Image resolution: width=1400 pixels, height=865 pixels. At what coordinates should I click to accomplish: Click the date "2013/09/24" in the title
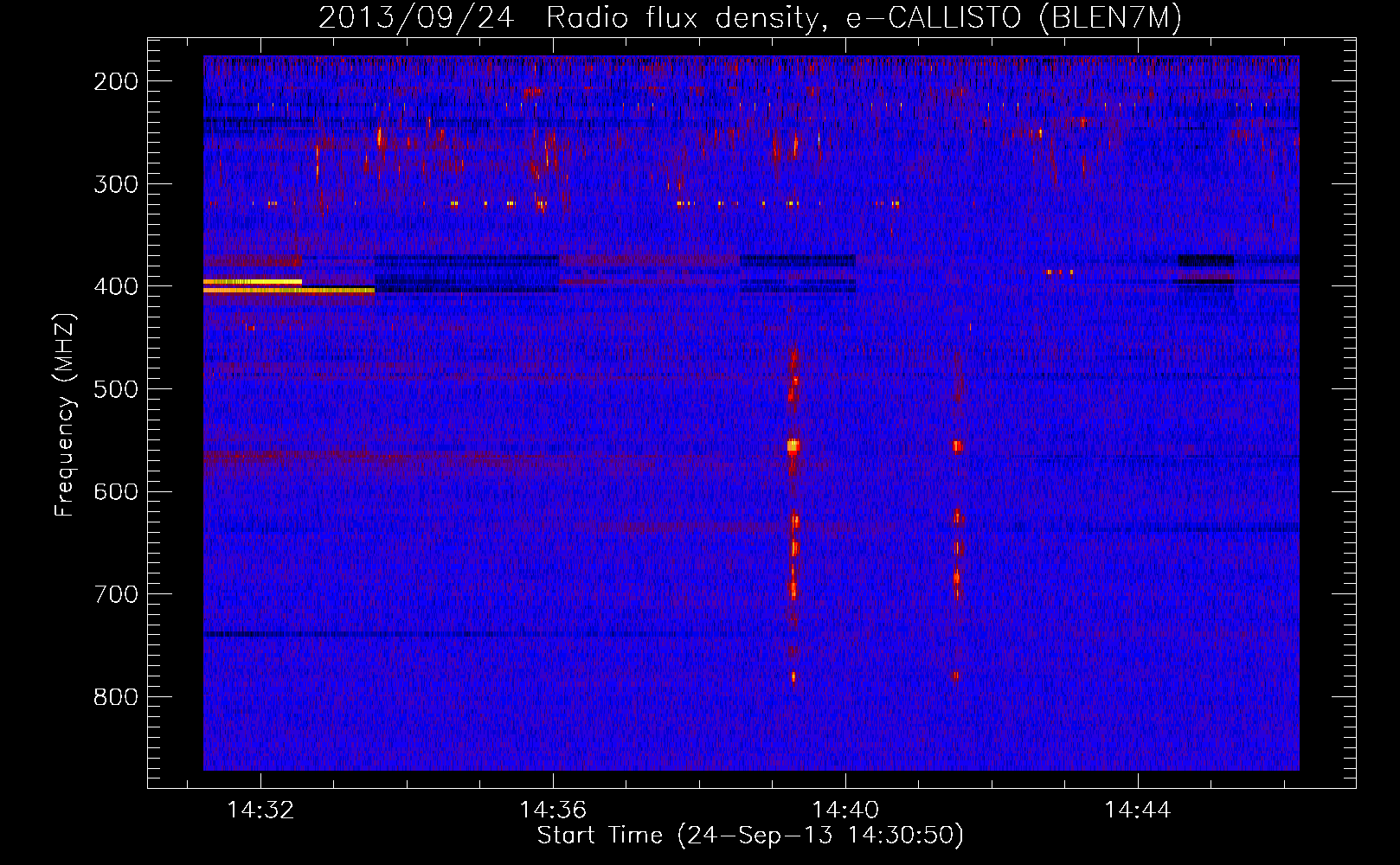[x=416, y=18]
